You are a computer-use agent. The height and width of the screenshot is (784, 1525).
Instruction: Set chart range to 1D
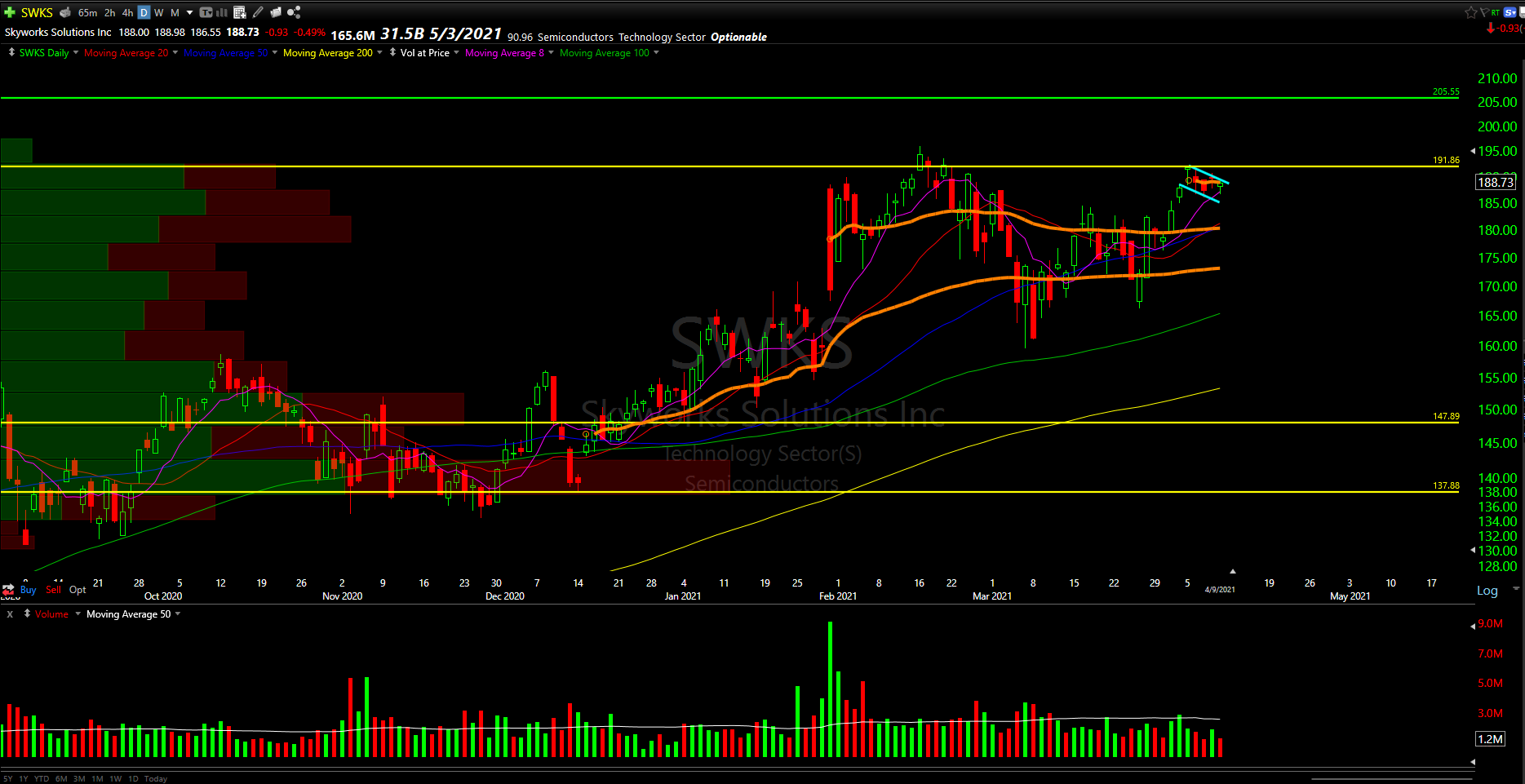click(133, 779)
